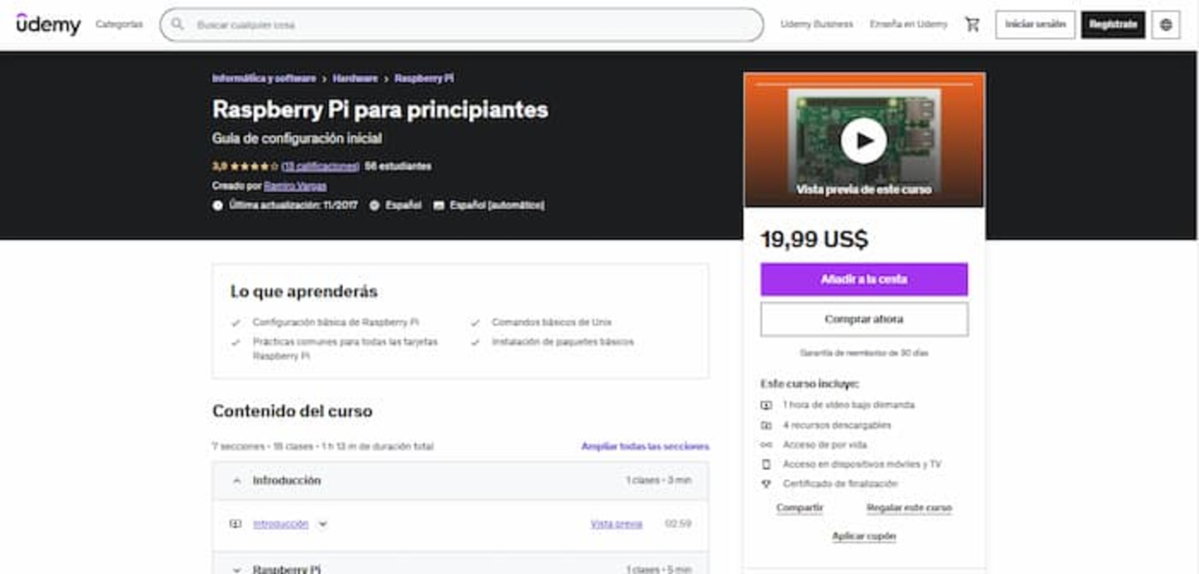This screenshot has height=574, width=1199.
Task: Click 'Comandos básicos de Unix' item
Action: (x=551, y=323)
